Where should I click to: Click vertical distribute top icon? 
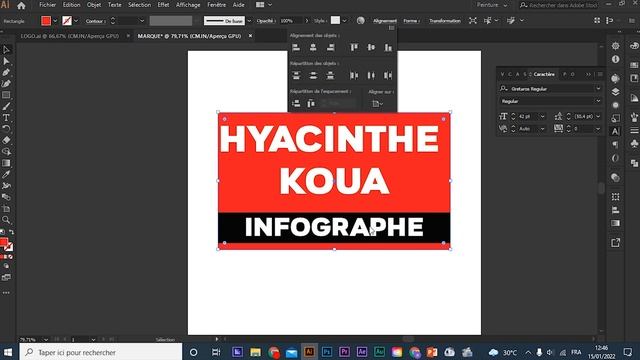(x=296, y=76)
